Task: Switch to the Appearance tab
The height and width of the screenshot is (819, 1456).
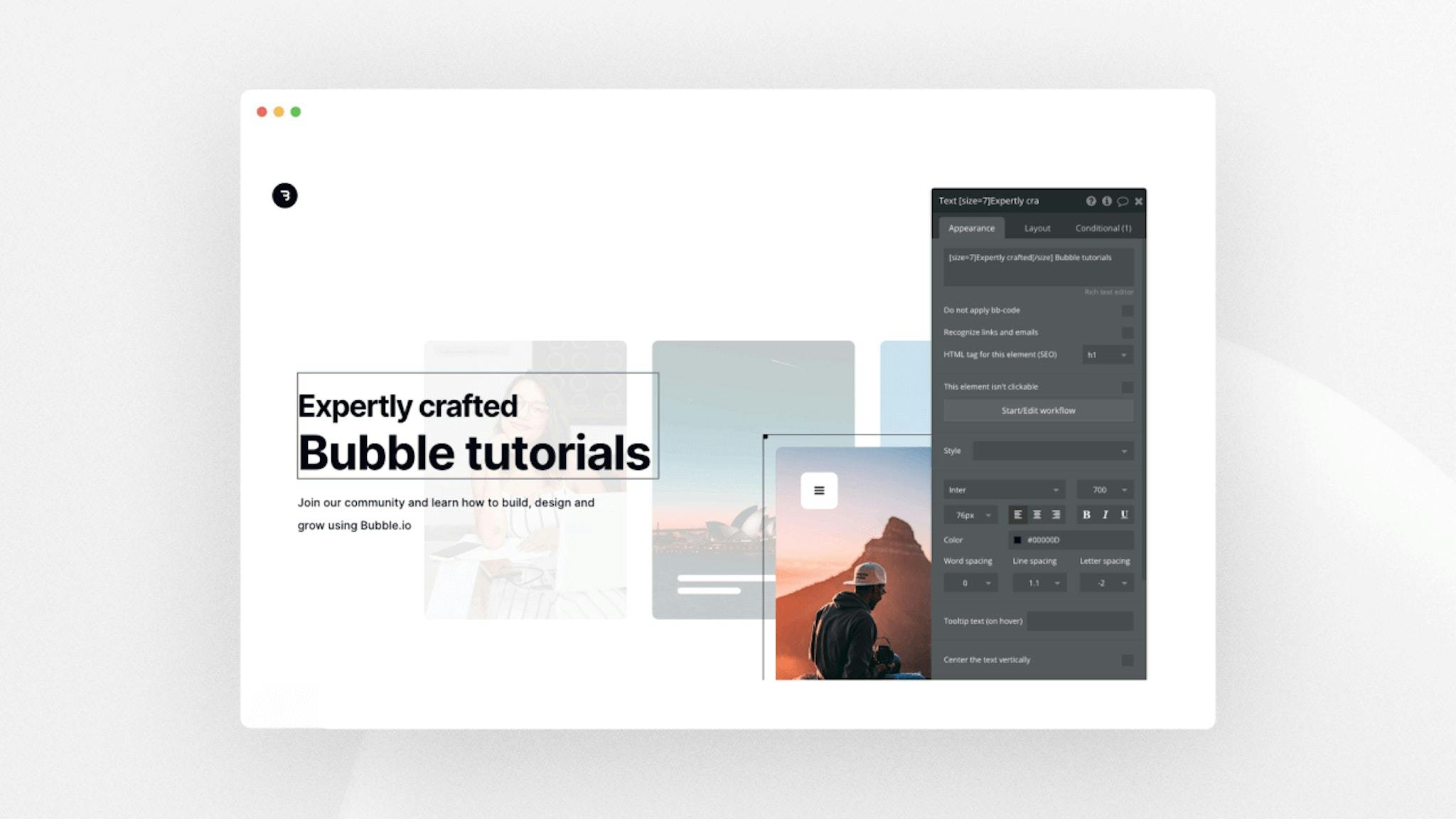Action: click(x=971, y=228)
